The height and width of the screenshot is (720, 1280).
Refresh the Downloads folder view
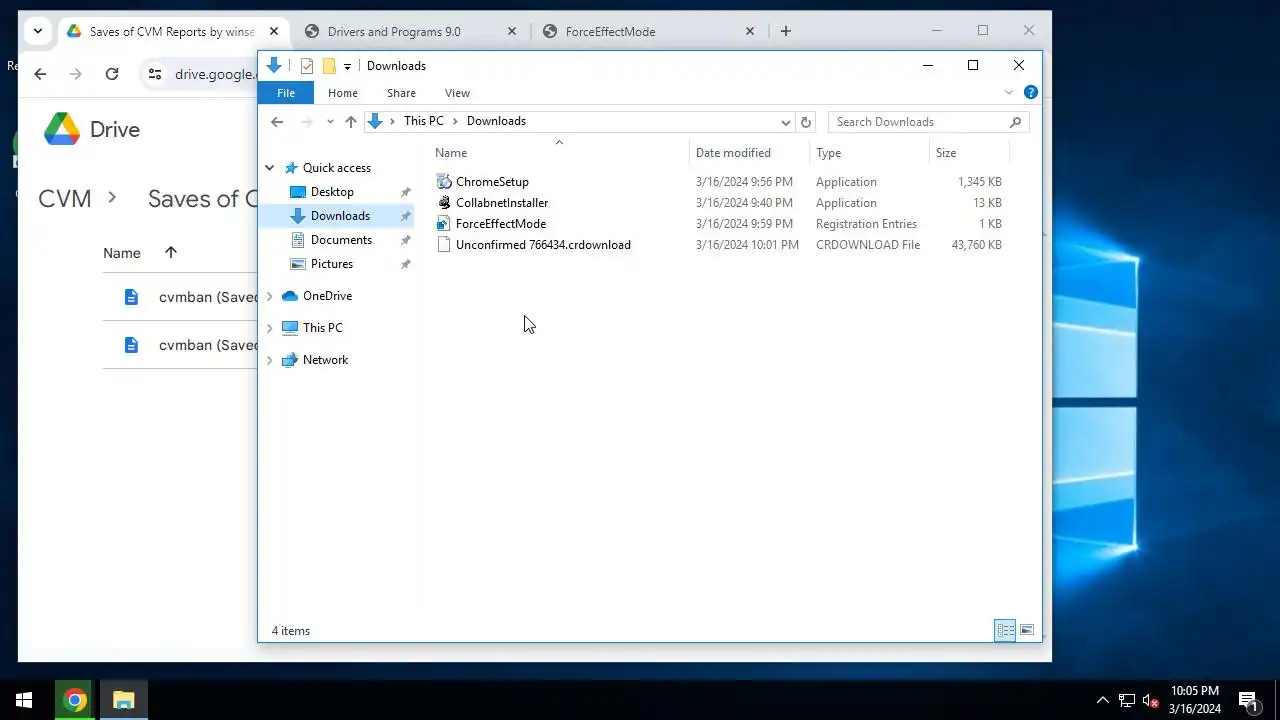pos(806,122)
